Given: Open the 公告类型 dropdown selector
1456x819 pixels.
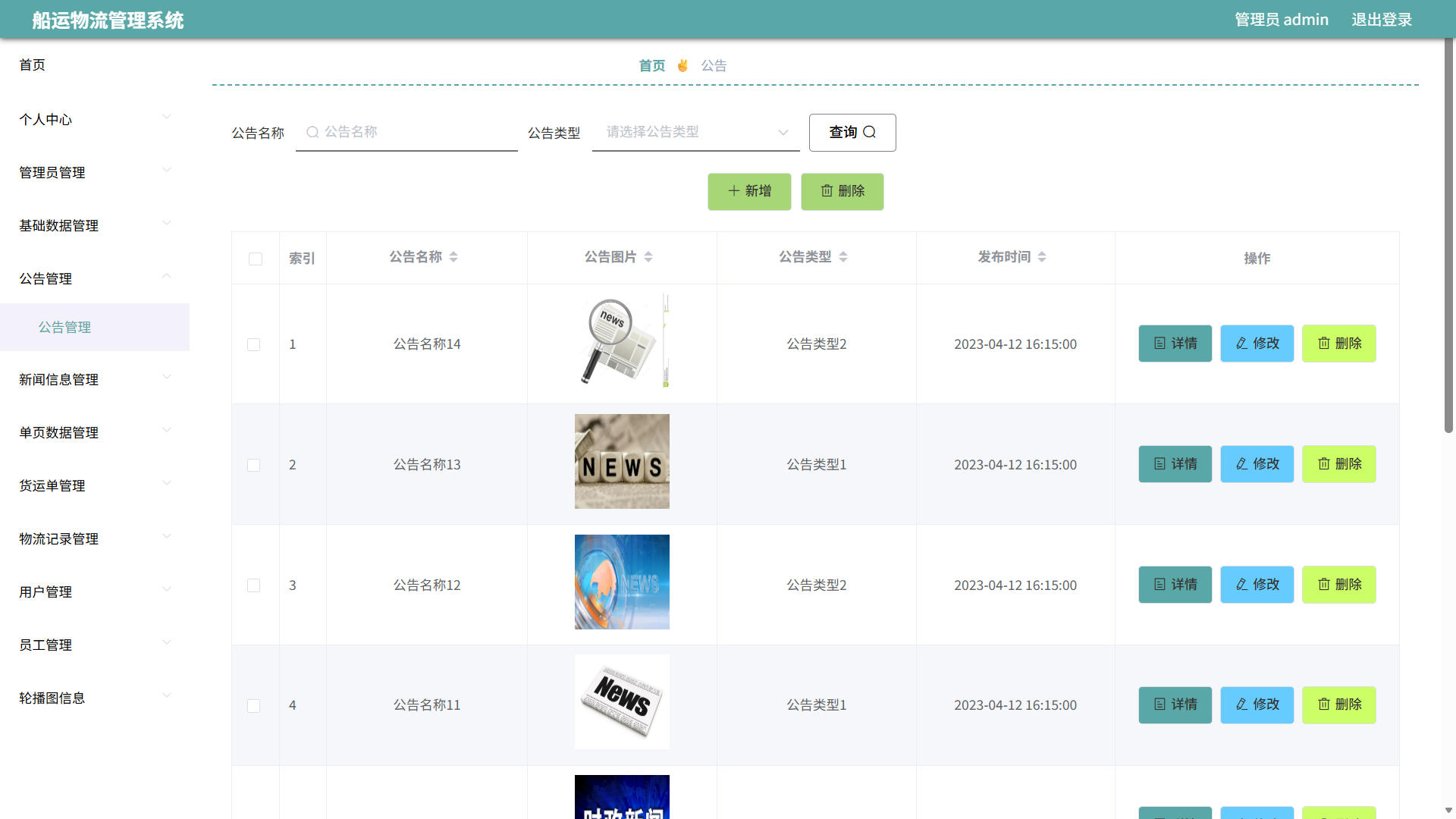Looking at the screenshot, I should pyautogui.click(x=696, y=133).
